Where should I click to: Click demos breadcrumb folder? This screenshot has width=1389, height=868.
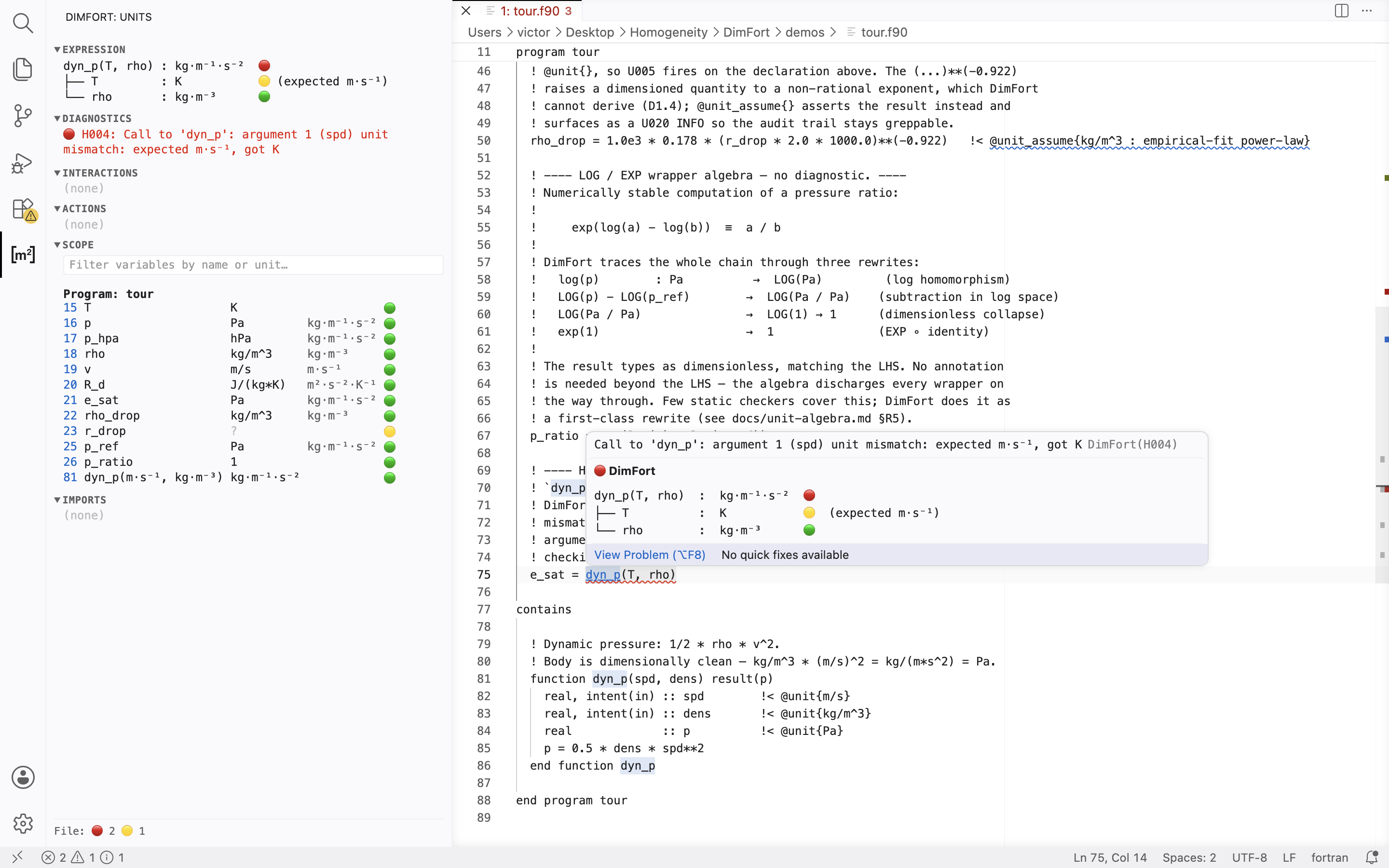coord(804,32)
